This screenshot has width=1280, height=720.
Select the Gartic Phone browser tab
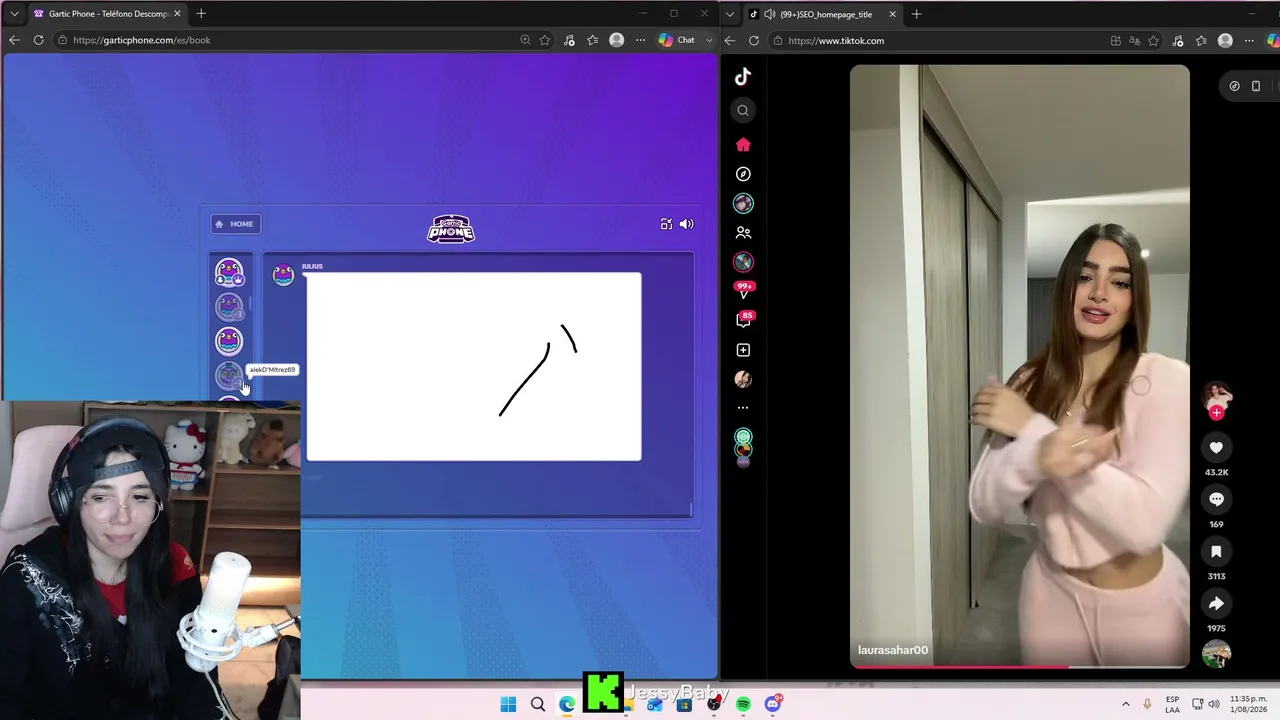click(107, 14)
